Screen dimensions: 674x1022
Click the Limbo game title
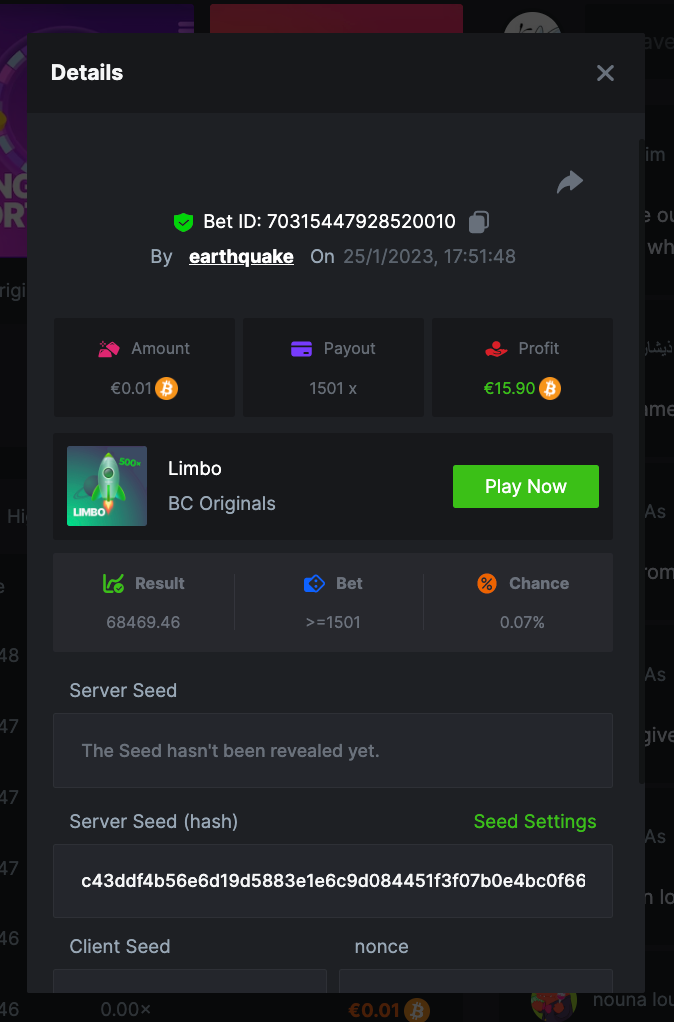pyautogui.click(x=195, y=468)
